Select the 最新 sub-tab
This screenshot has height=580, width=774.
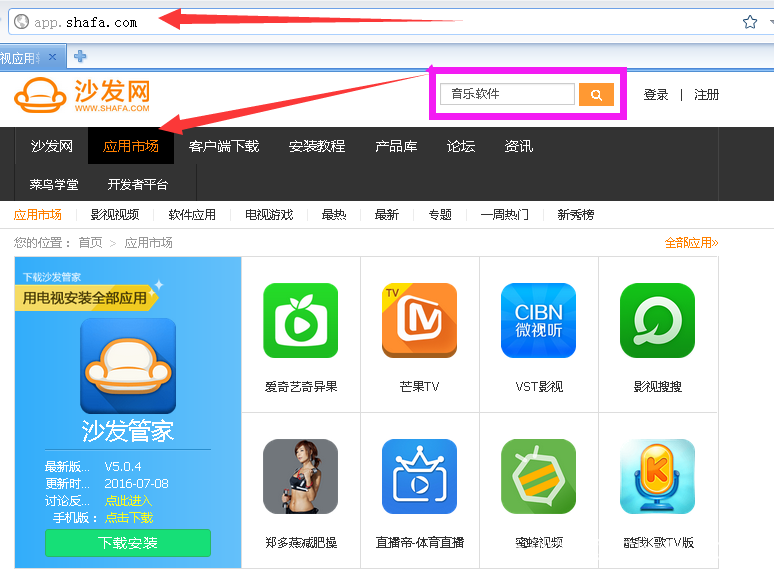click(387, 215)
